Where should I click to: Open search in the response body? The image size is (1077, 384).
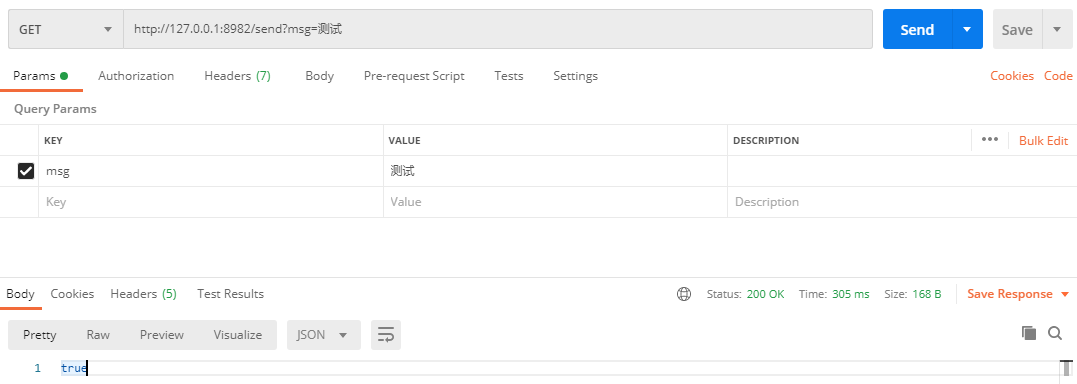(x=1055, y=333)
